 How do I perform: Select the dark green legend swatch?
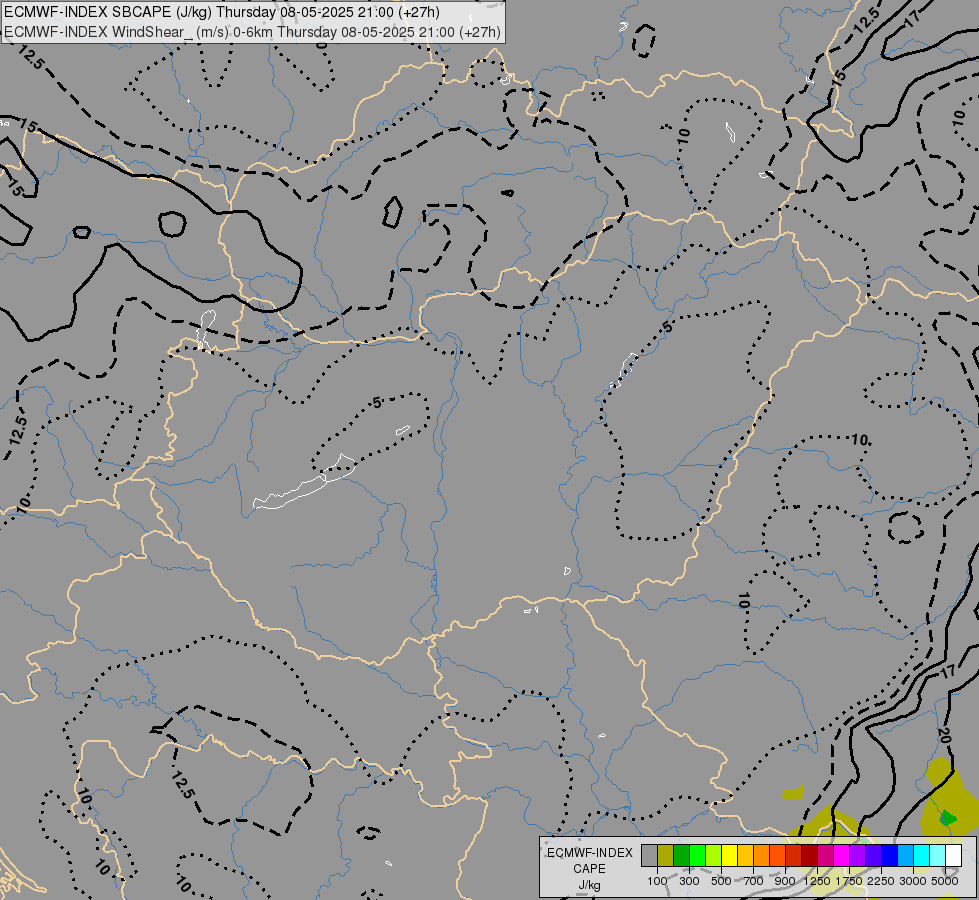[x=681, y=856]
